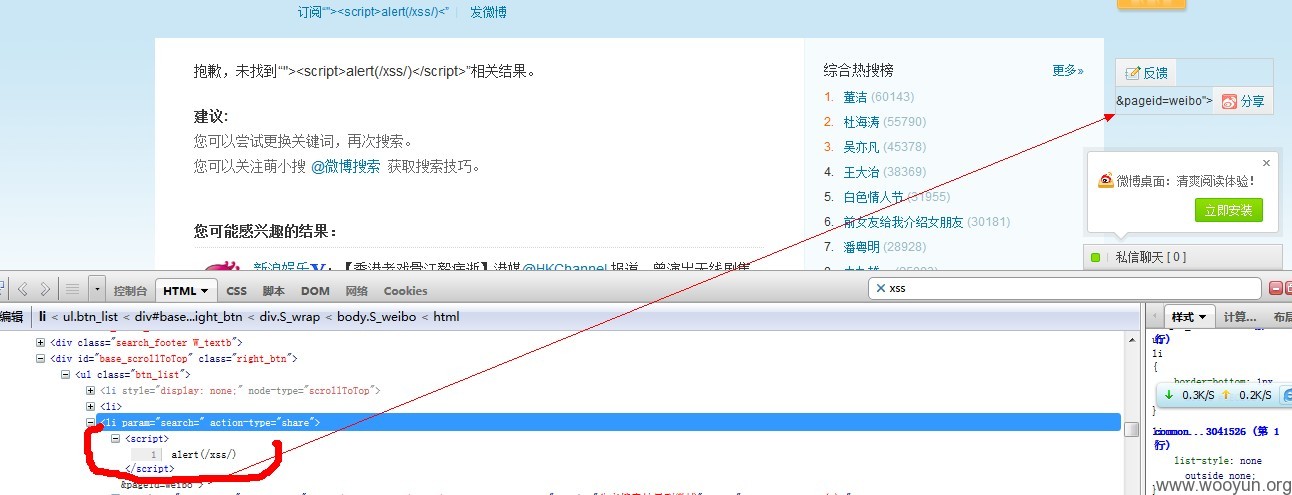Click the red Firebug minimize button
1292x495 pixels.
click(x=1275, y=288)
